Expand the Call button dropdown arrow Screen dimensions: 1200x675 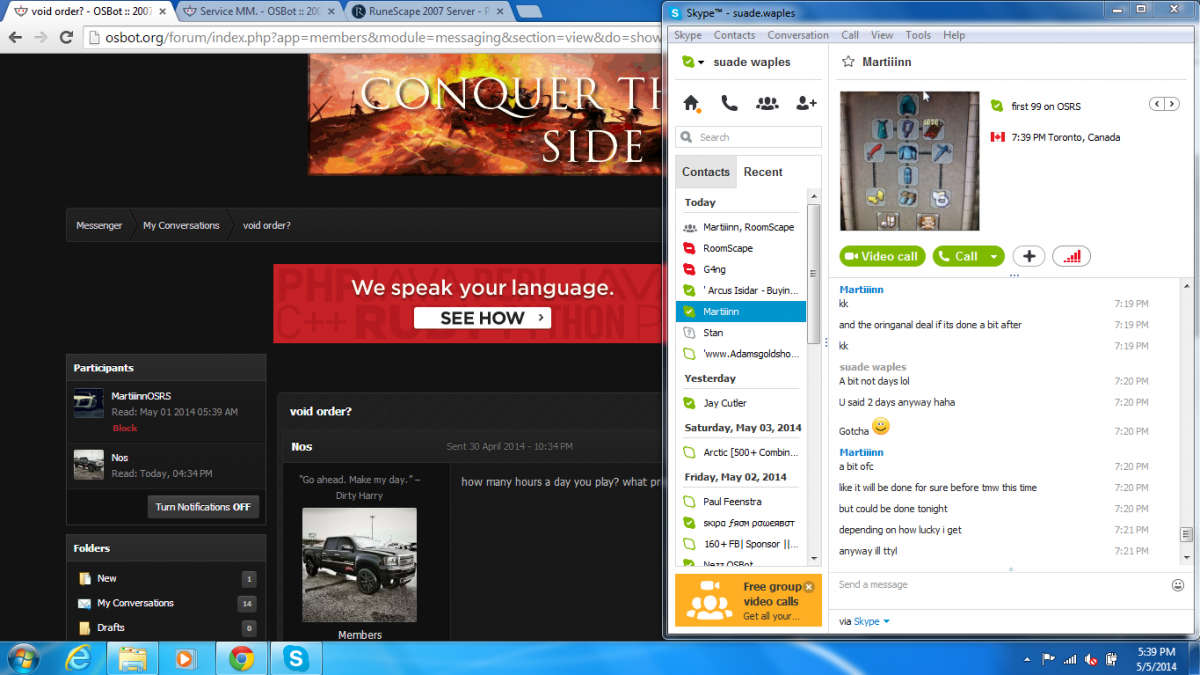click(993, 257)
